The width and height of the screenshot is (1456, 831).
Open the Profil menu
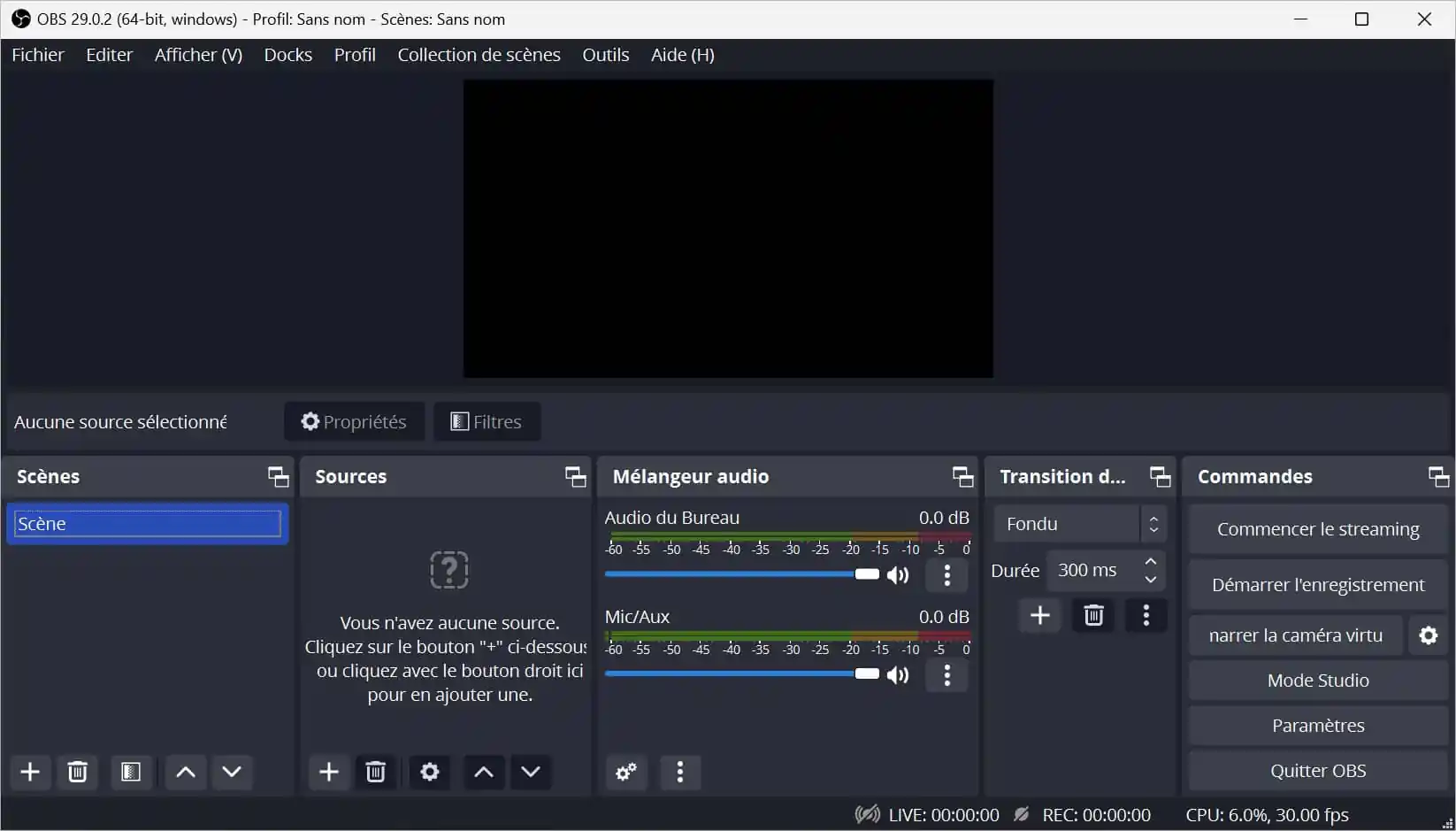[x=356, y=55]
